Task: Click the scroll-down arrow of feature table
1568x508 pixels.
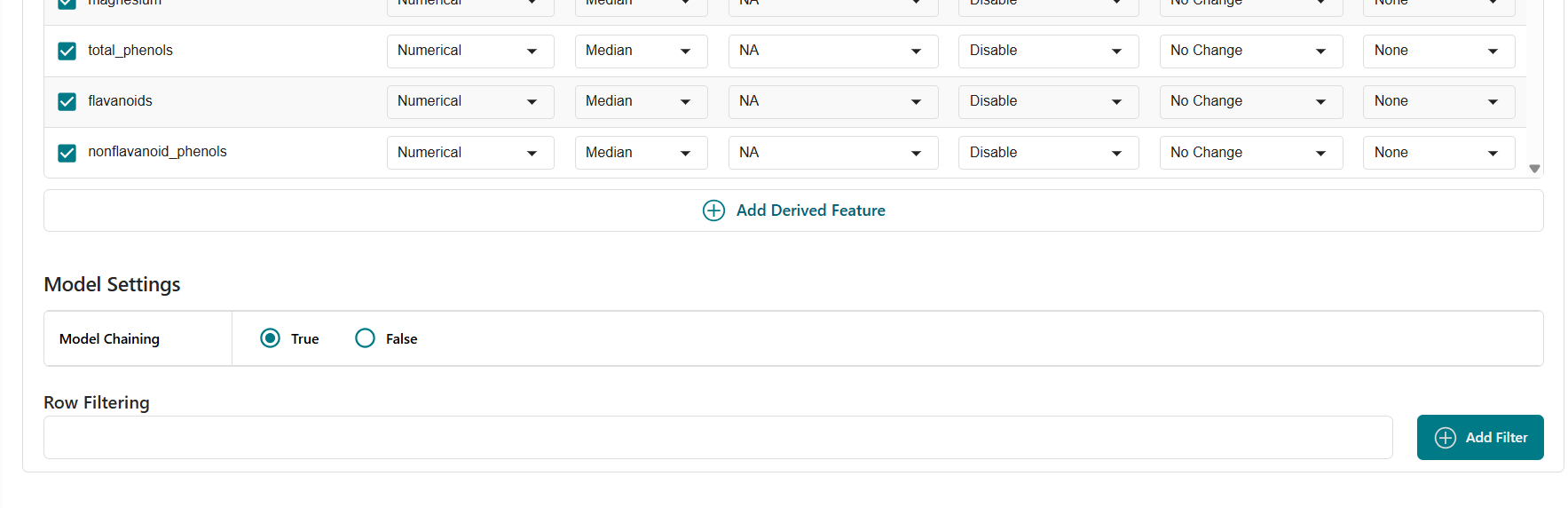Action: pos(1534,169)
